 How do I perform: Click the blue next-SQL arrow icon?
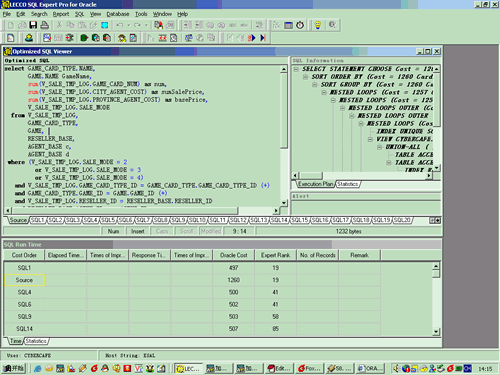pyautogui.click(x=252, y=38)
